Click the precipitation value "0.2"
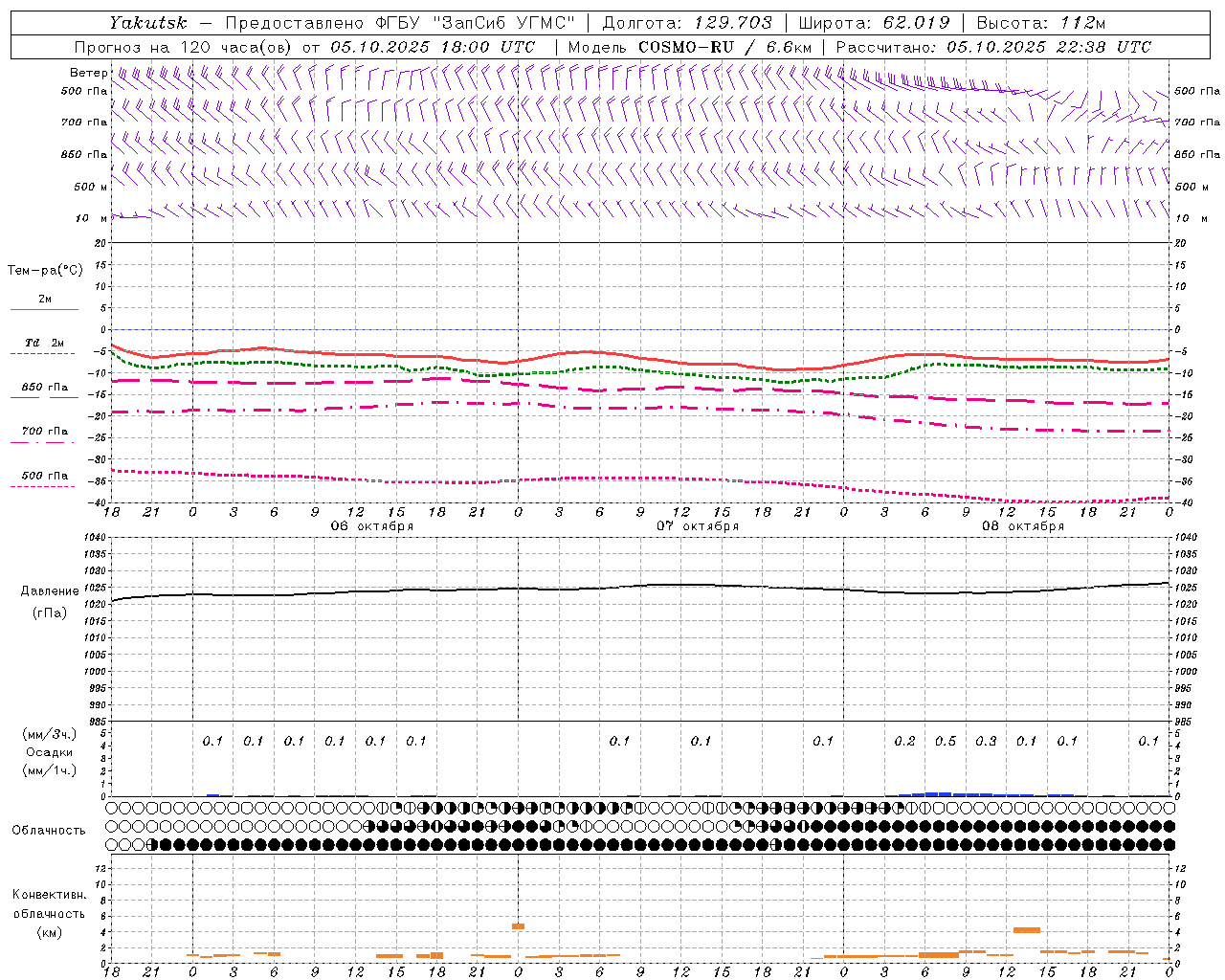The width and height of the screenshot is (1225, 980). click(x=904, y=741)
